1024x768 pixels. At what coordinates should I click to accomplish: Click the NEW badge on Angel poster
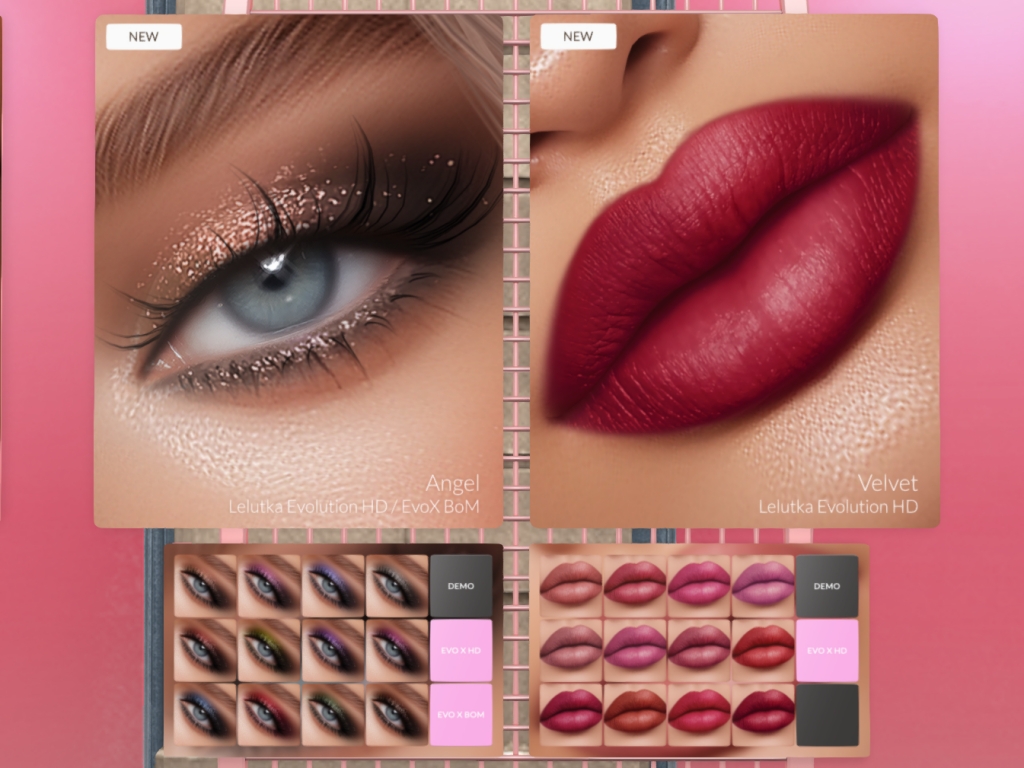(144, 37)
